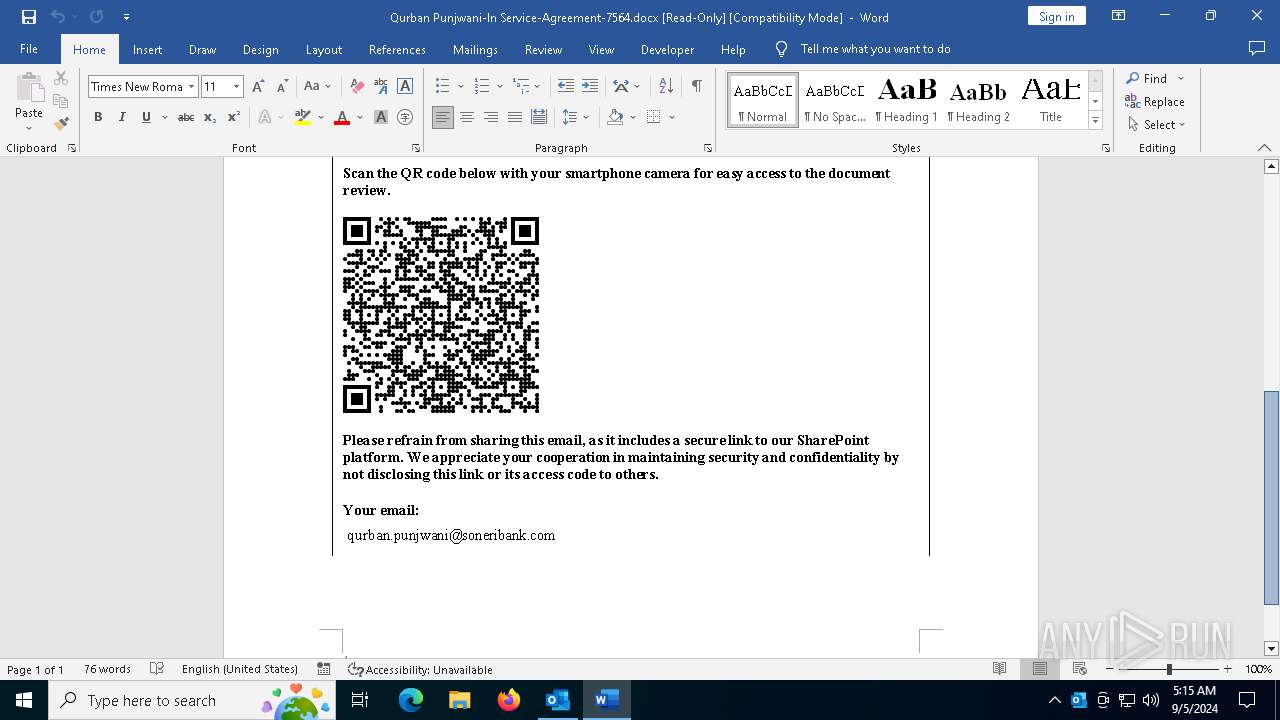Click the Comments speech bubble icon

pos(1257,48)
